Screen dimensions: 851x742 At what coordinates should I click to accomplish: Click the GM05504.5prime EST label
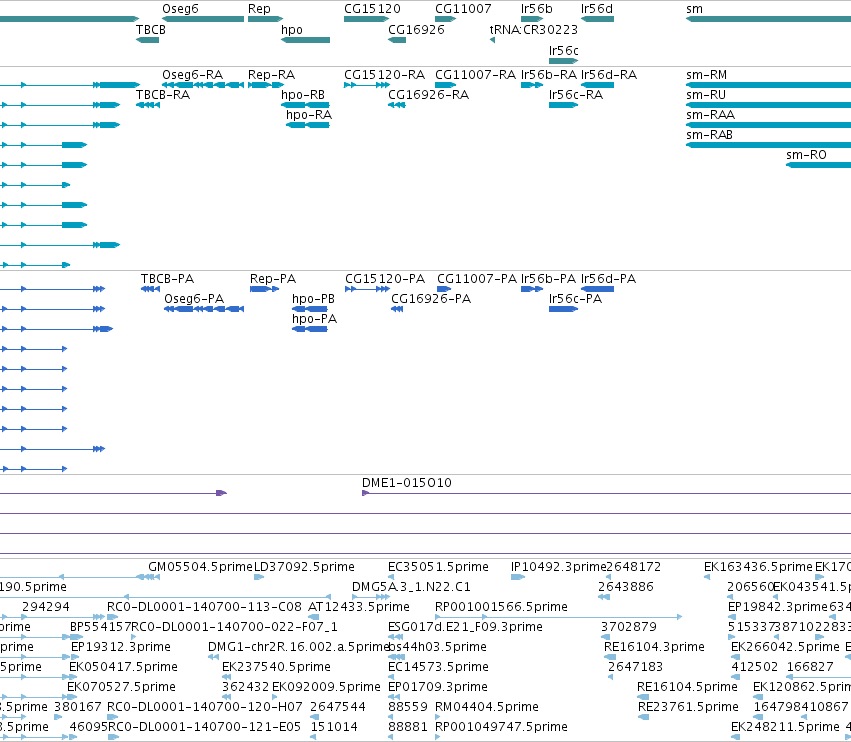(200, 567)
